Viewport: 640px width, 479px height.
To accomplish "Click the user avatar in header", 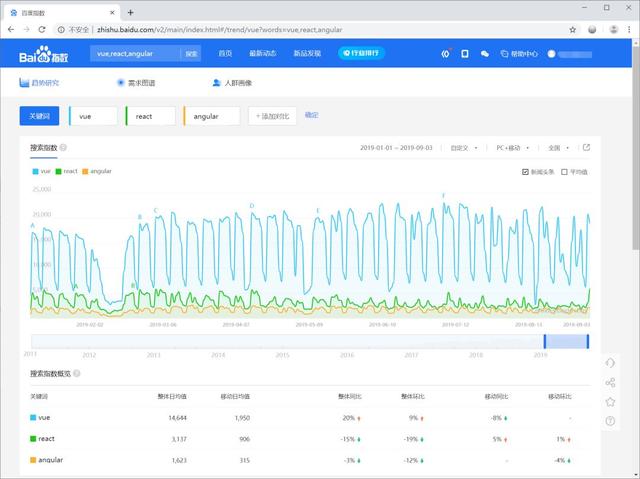I will coord(551,54).
